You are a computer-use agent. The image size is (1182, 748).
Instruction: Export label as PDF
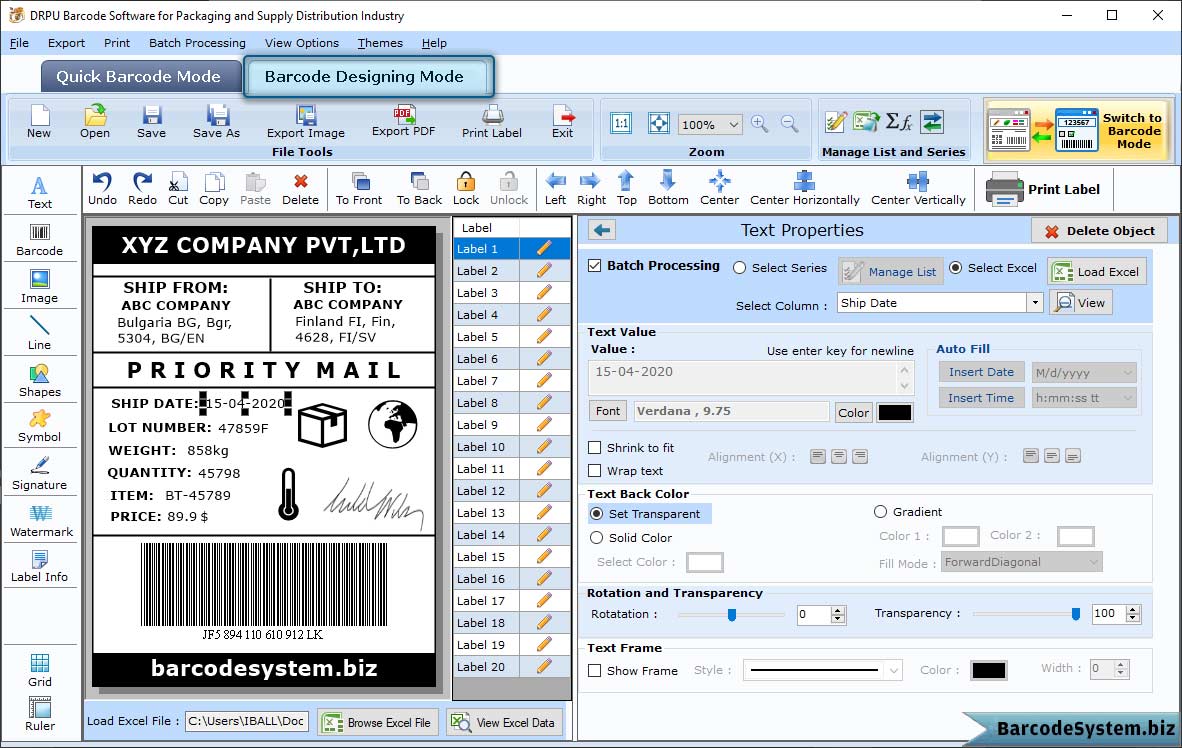tap(403, 121)
